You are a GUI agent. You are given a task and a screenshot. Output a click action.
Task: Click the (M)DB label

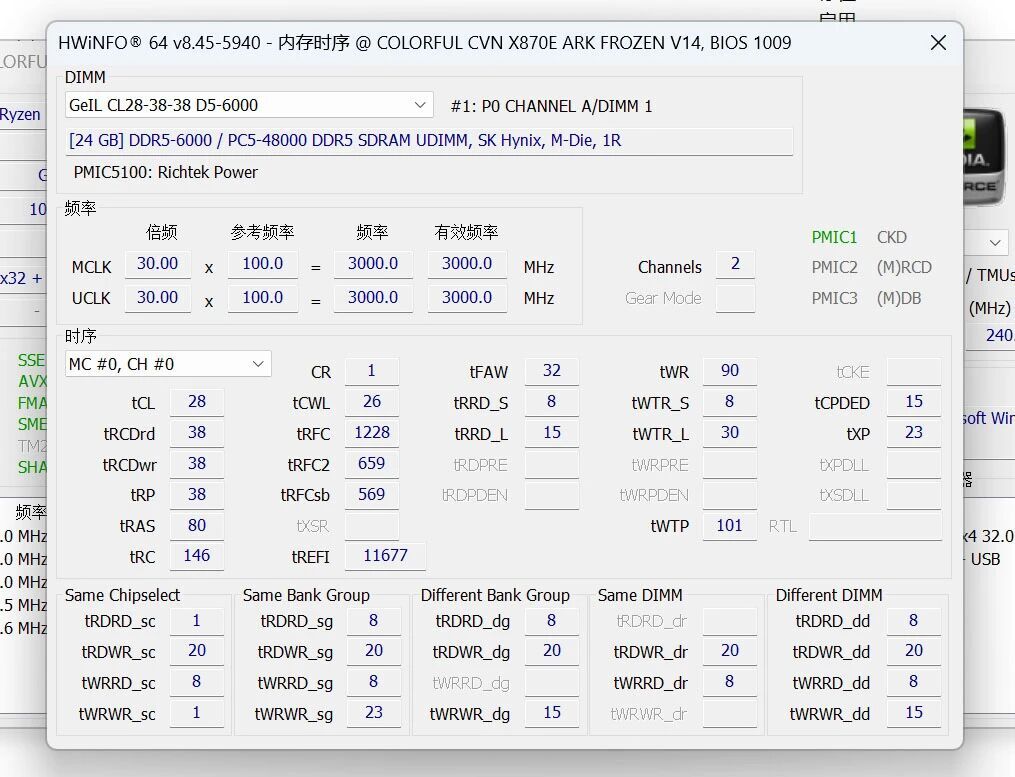pyautogui.click(x=898, y=298)
